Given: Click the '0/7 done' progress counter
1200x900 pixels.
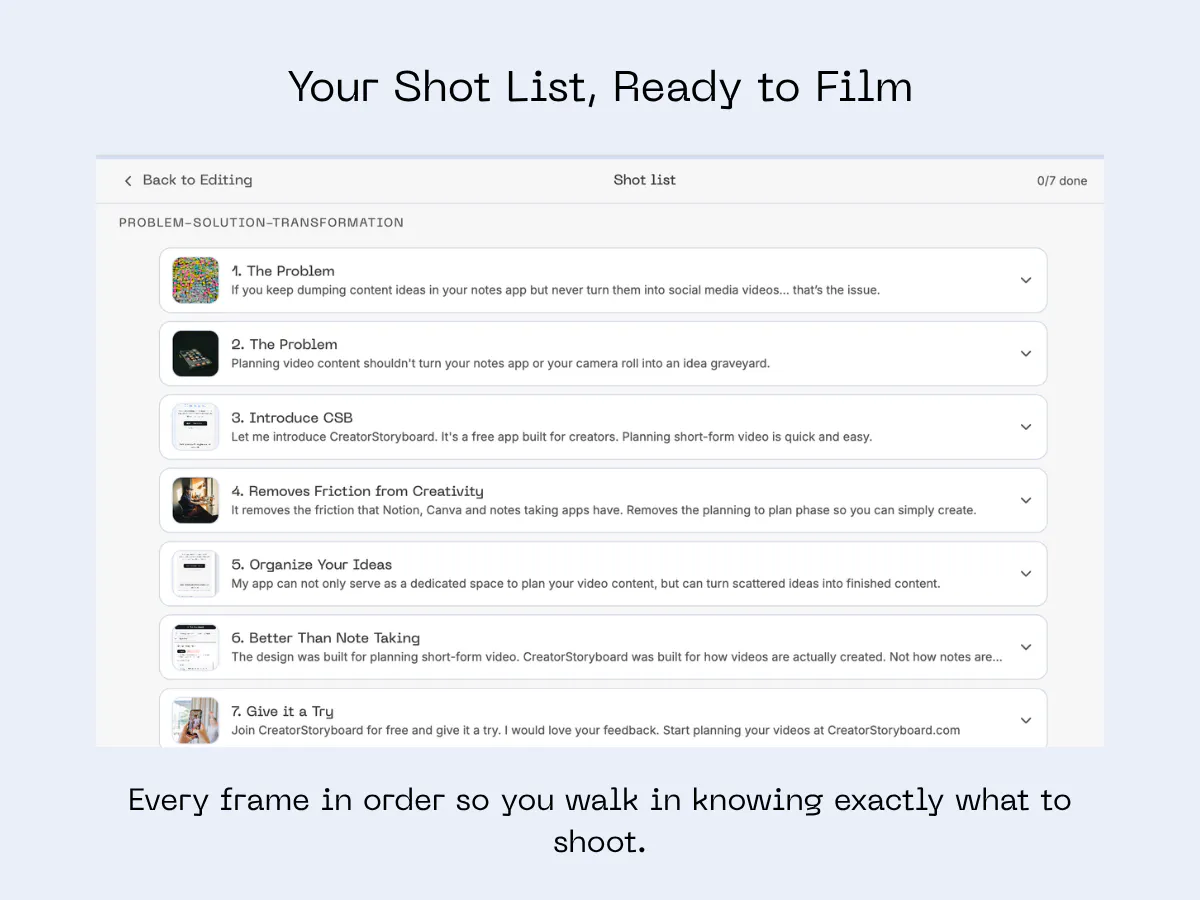Looking at the screenshot, I should 1062,181.
